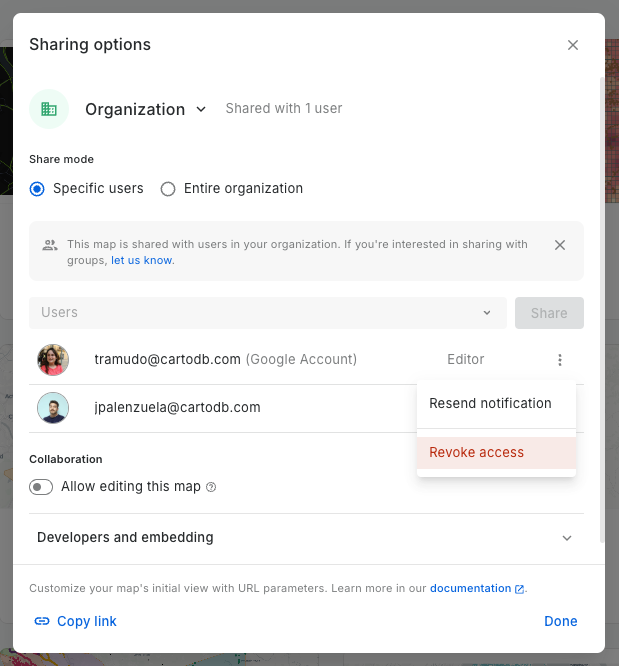Viewport: 619px width, 666px height.
Task: Select the Entire organization radio option
Action: (168, 188)
